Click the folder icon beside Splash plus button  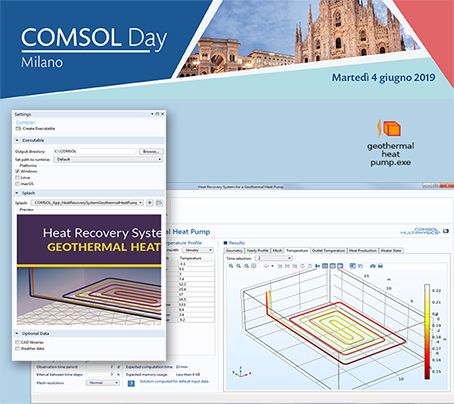click(x=159, y=203)
